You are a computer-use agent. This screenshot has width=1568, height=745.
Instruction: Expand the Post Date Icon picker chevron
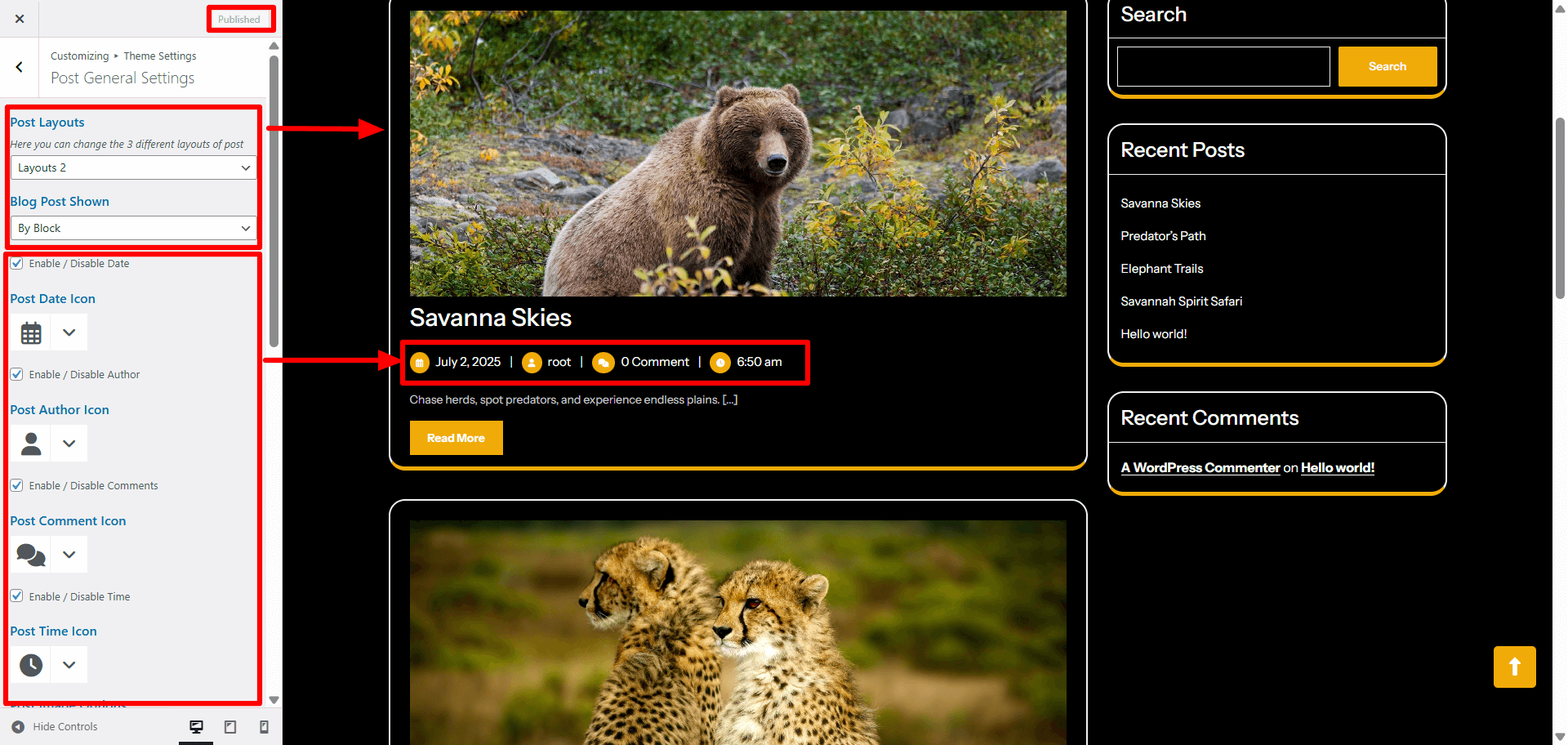coord(69,332)
